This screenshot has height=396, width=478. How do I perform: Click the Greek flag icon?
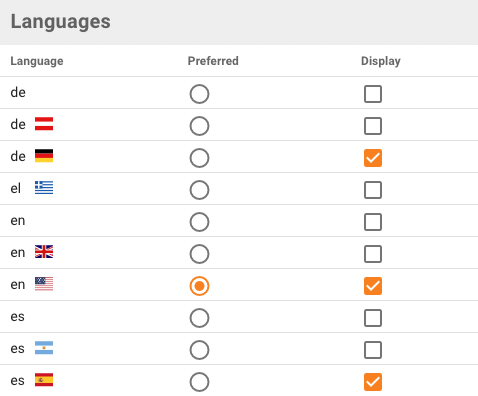tap(44, 188)
